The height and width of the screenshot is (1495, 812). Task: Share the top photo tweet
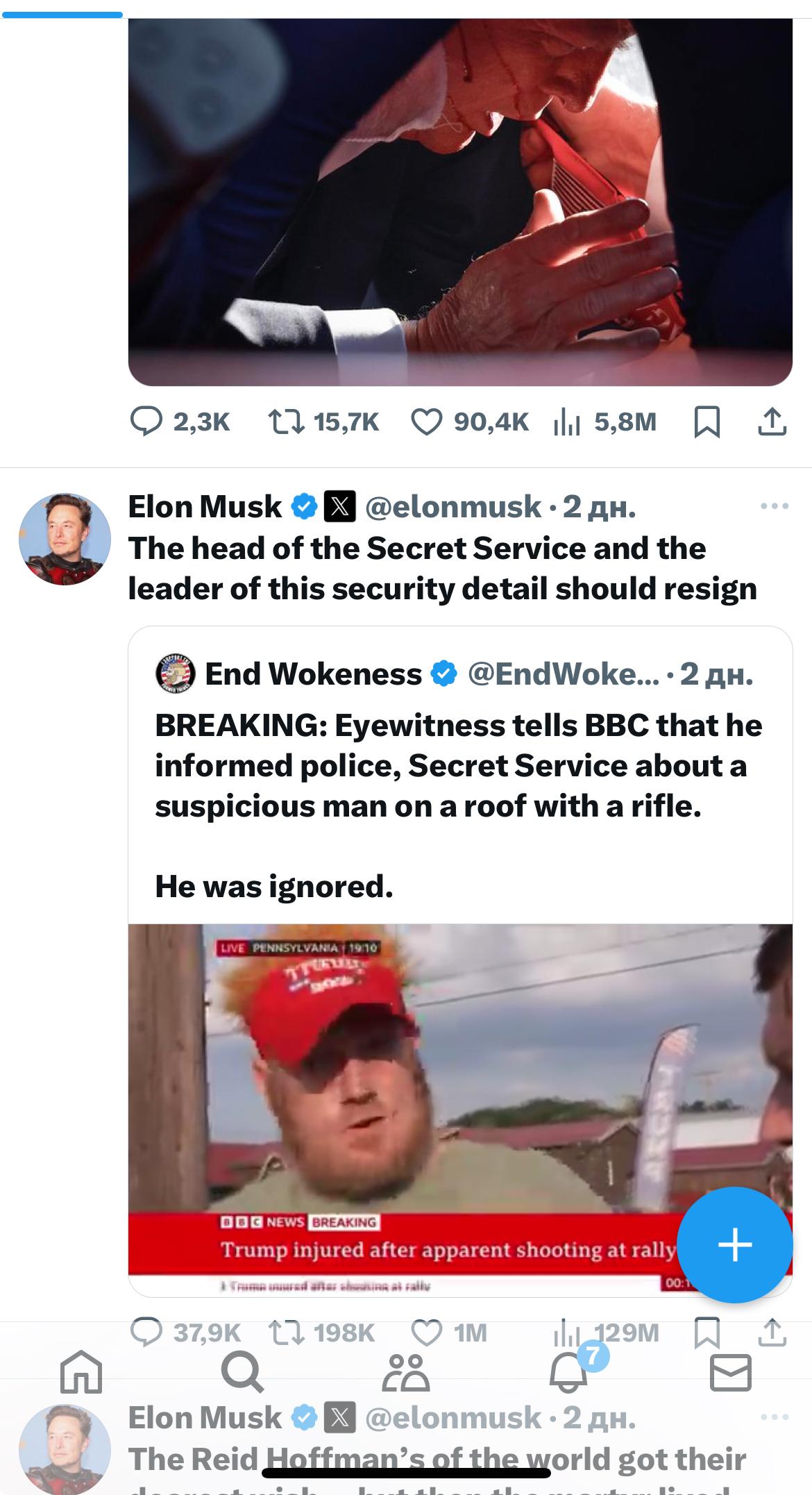point(772,422)
